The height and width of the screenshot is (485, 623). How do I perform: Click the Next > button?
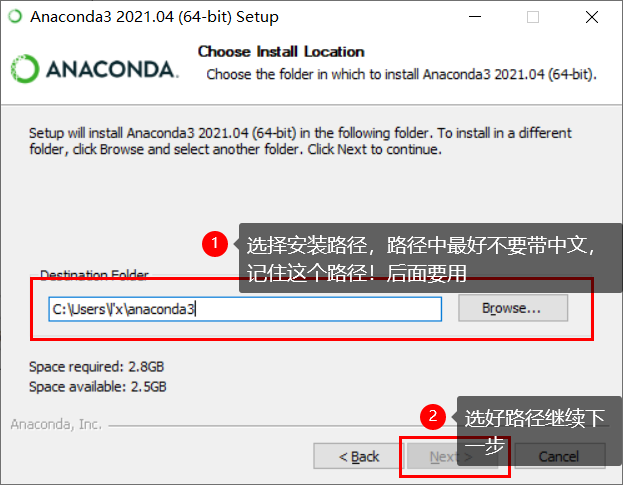(452, 456)
